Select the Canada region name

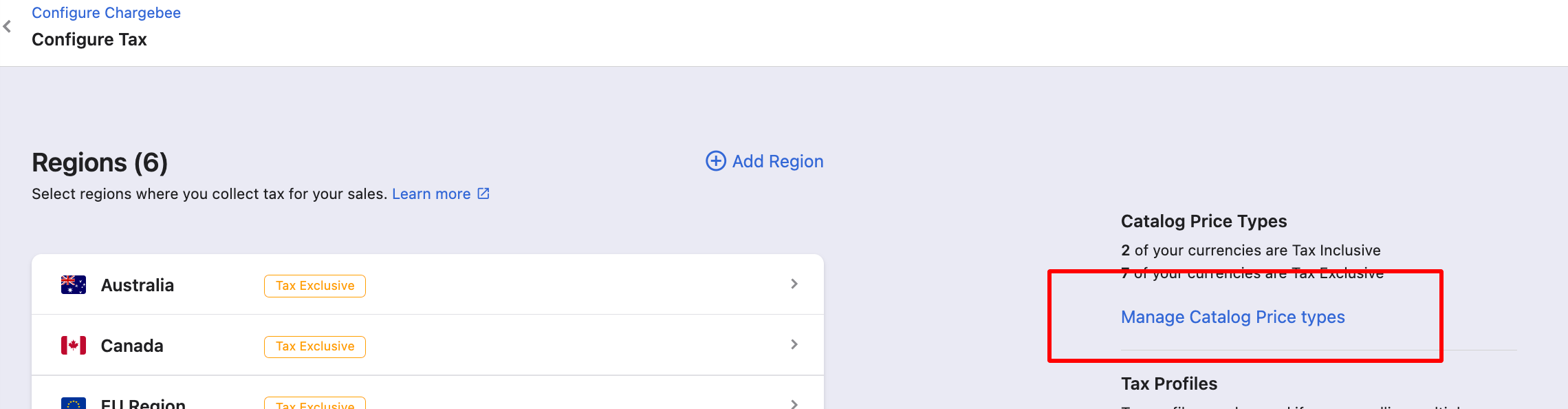(x=132, y=346)
